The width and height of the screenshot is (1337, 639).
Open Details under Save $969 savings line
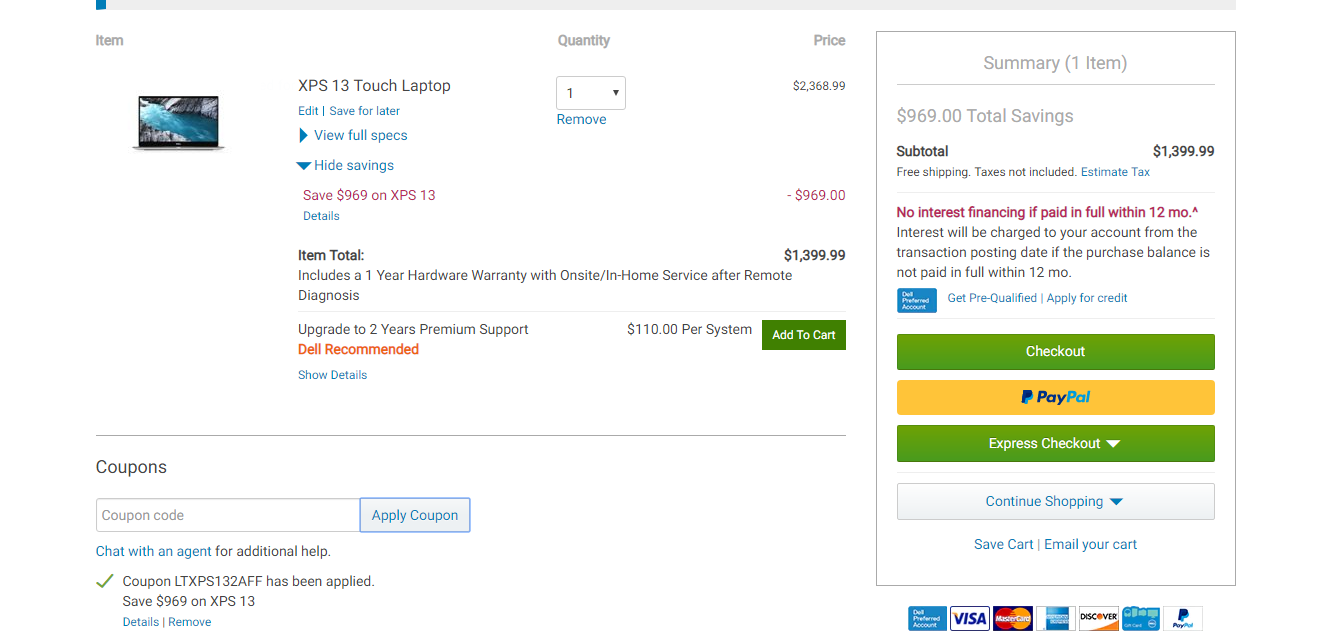(x=321, y=216)
